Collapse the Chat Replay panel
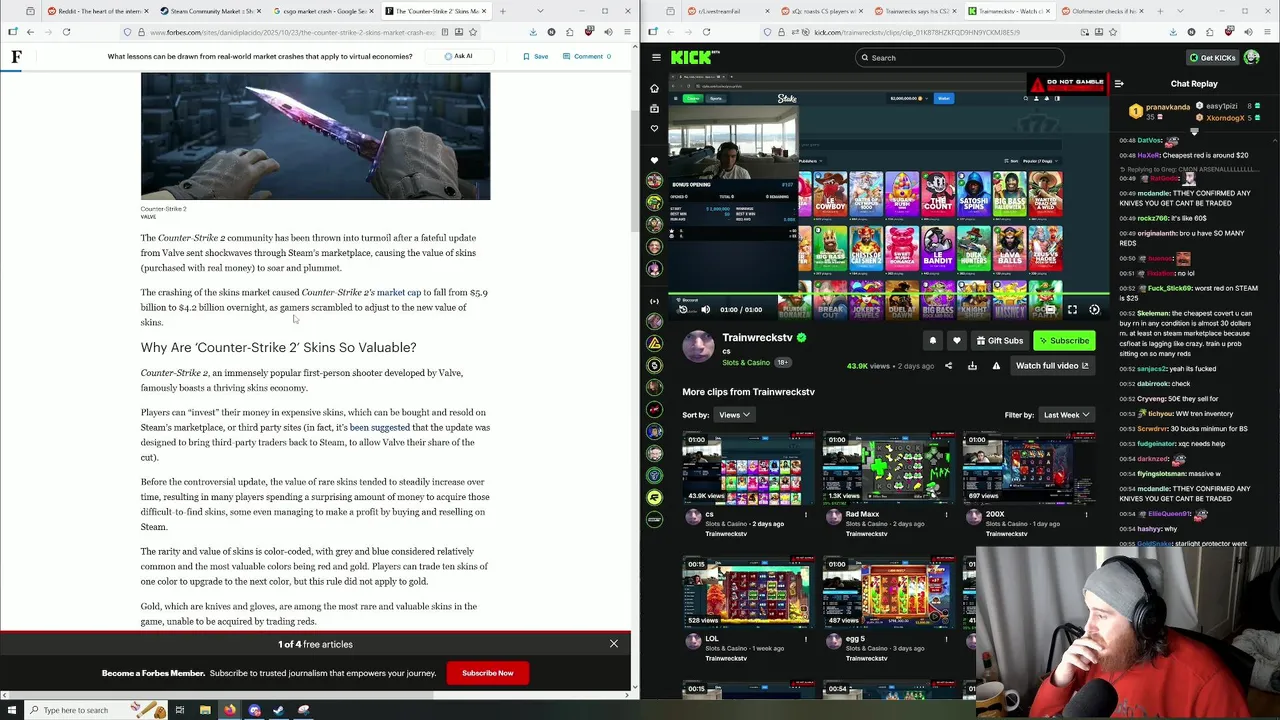 pyautogui.click(x=1119, y=84)
